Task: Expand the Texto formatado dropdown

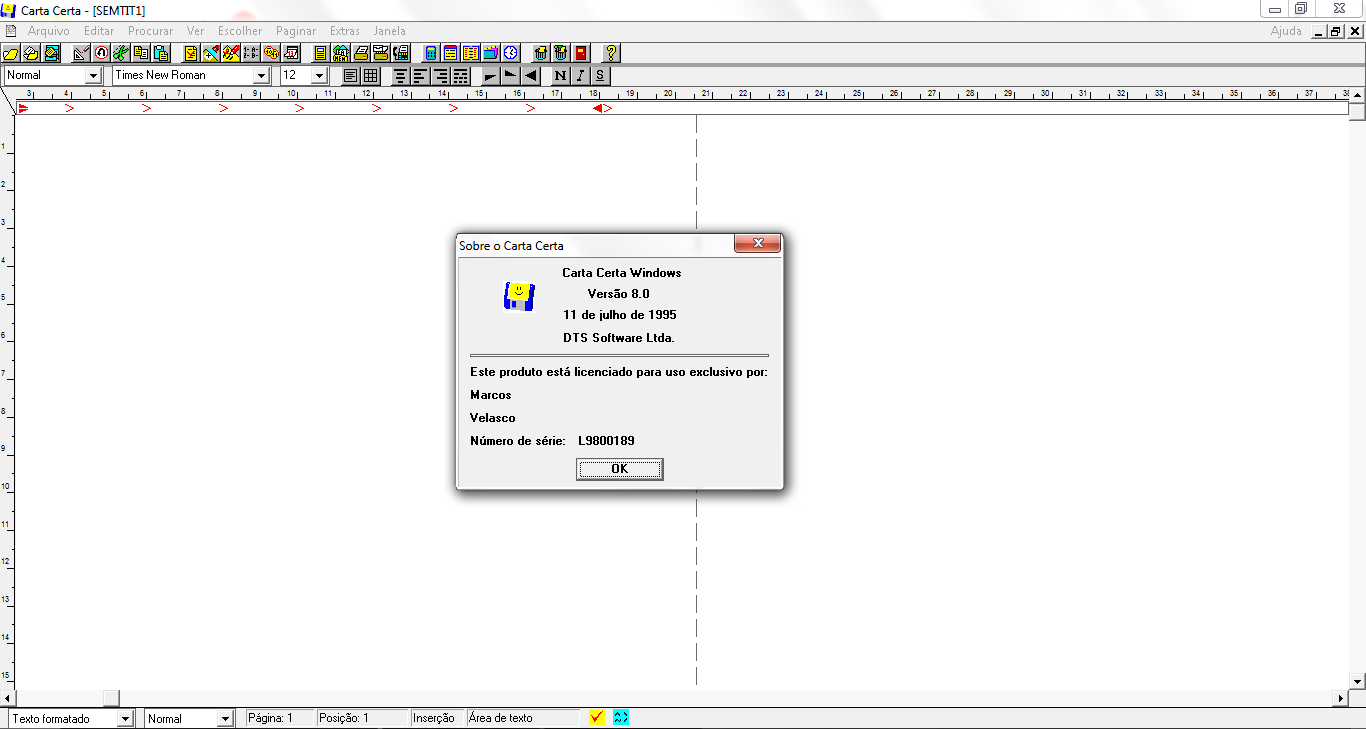Action: [125, 718]
